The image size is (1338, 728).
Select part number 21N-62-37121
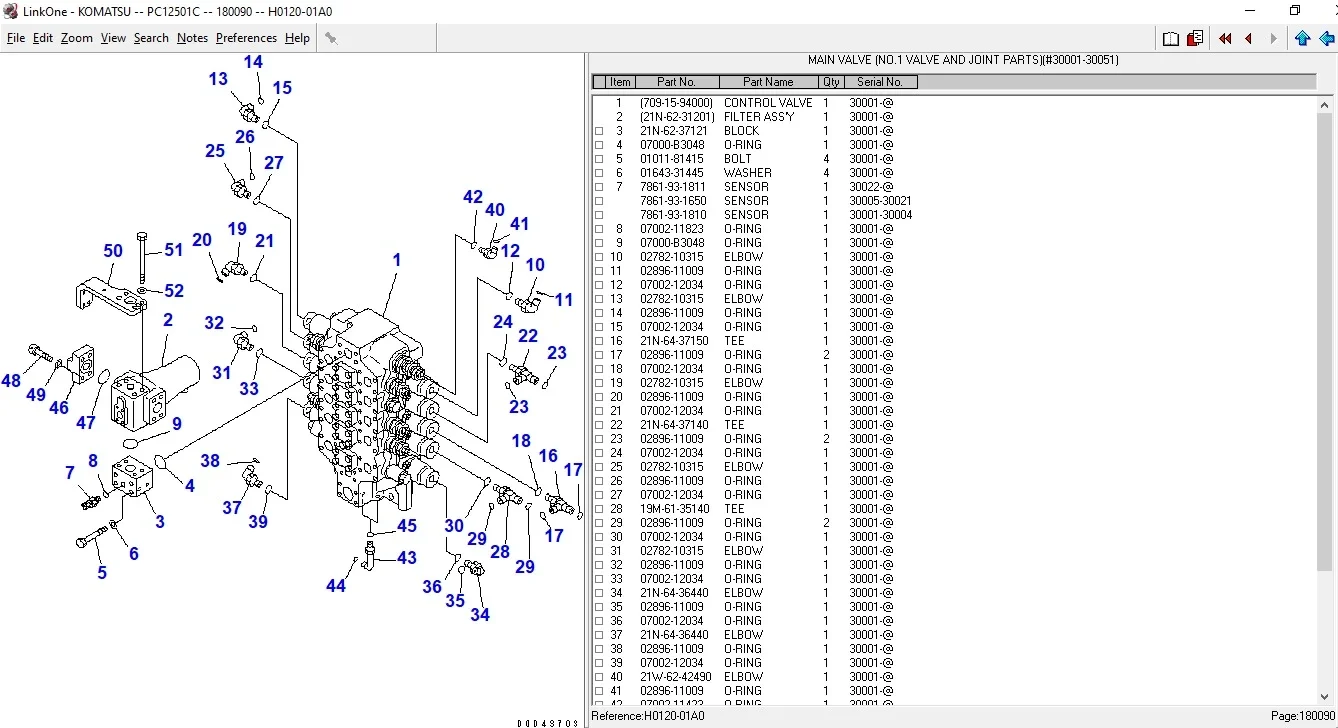click(674, 131)
